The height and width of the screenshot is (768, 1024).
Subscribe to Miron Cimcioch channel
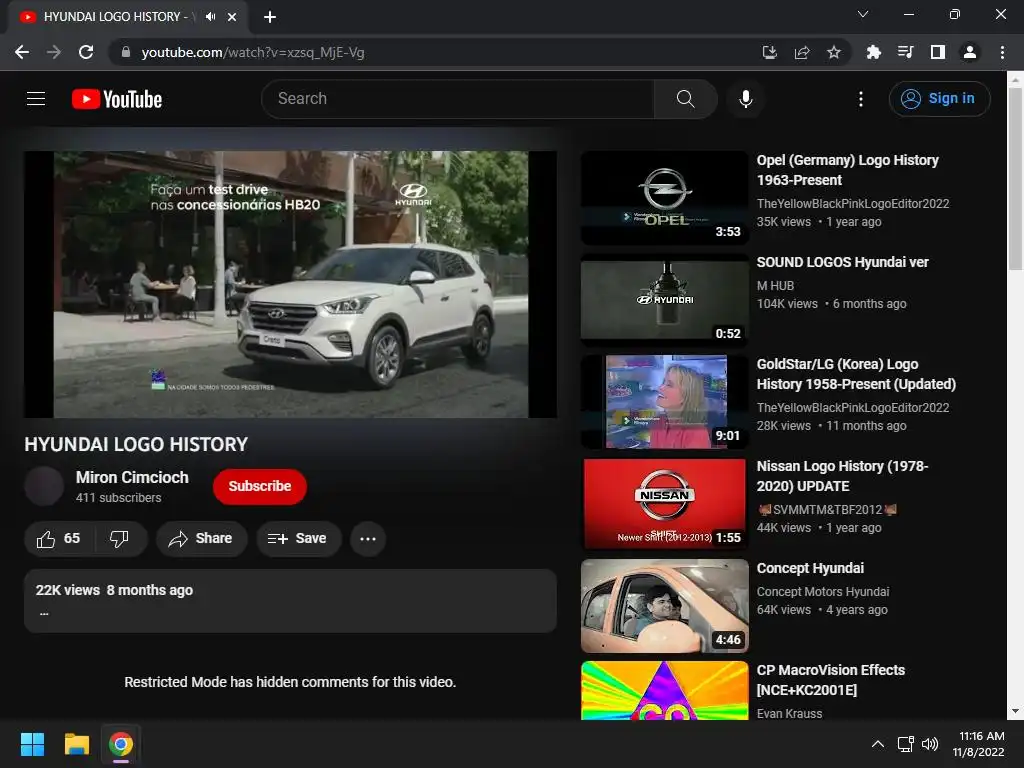tap(259, 487)
